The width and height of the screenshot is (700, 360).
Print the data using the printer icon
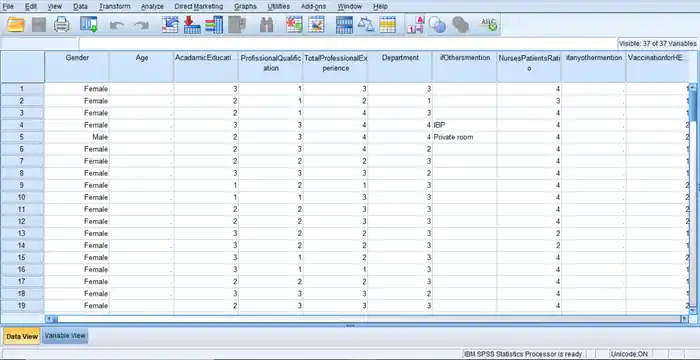click(x=62, y=24)
